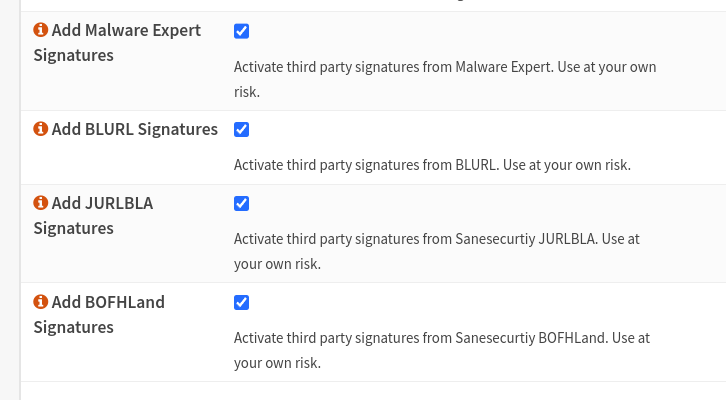Click the Sanesecurtiy JURLBLA description text
The height and width of the screenshot is (400, 726).
[x=436, y=251]
